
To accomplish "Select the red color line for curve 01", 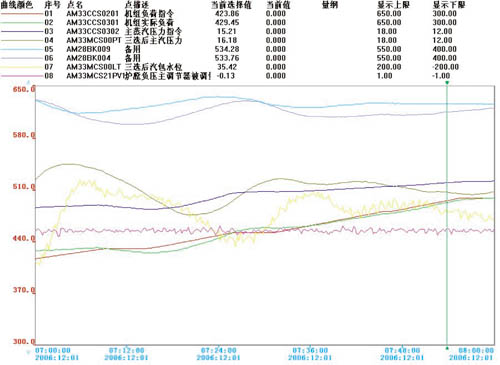I will click(22, 14).
